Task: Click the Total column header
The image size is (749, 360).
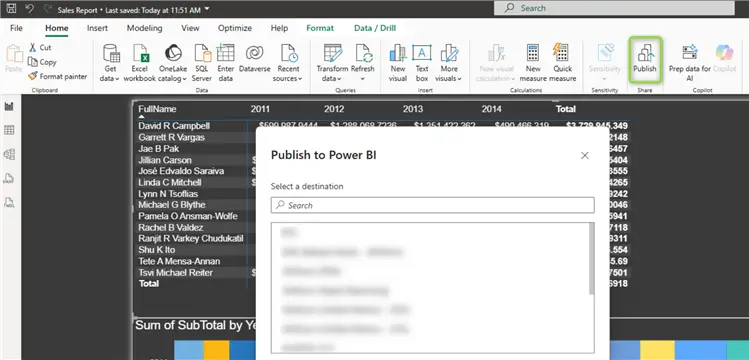Action: tap(566, 109)
